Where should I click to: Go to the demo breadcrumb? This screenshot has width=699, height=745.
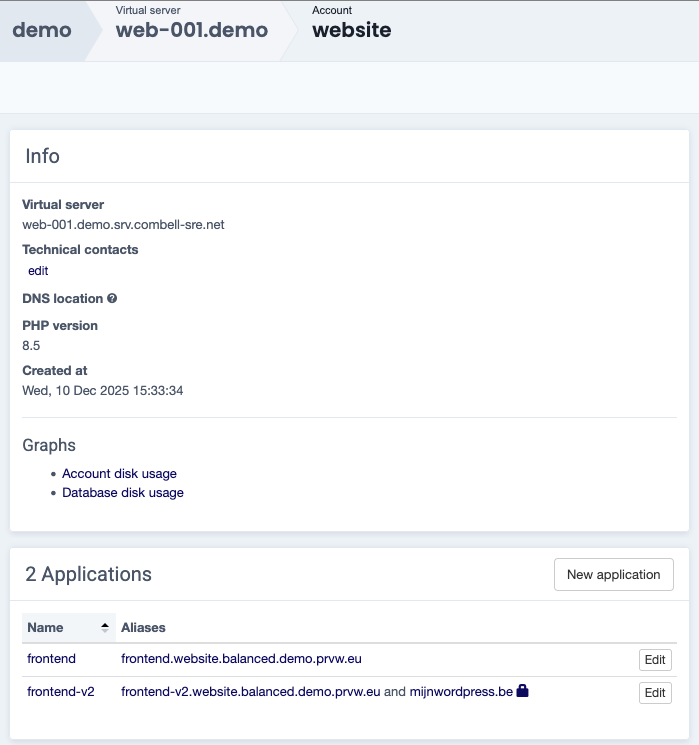pos(42,30)
